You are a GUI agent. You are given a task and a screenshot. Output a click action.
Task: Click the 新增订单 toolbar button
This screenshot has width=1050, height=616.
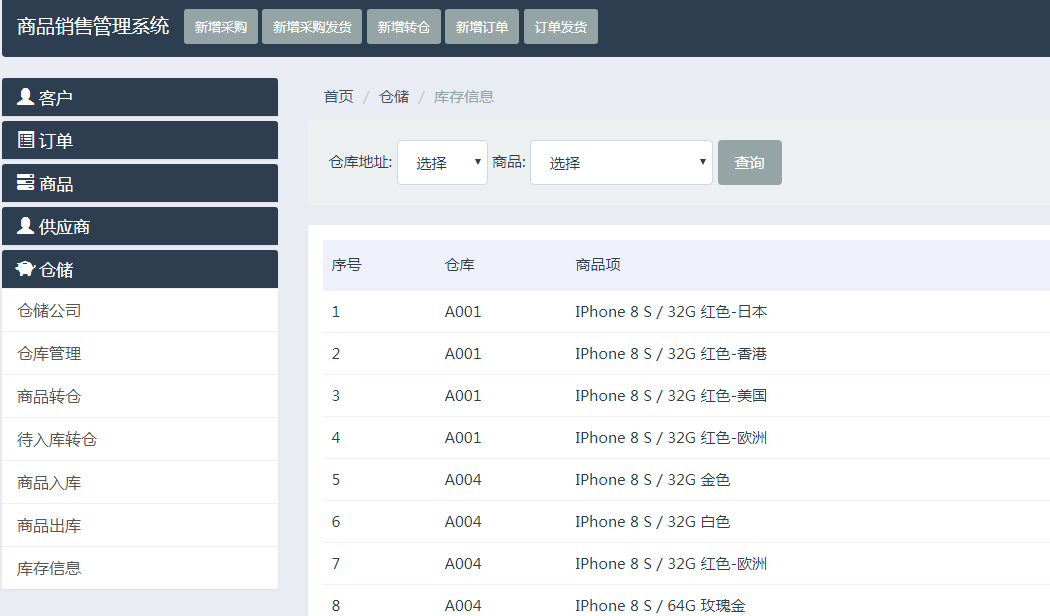[482, 27]
